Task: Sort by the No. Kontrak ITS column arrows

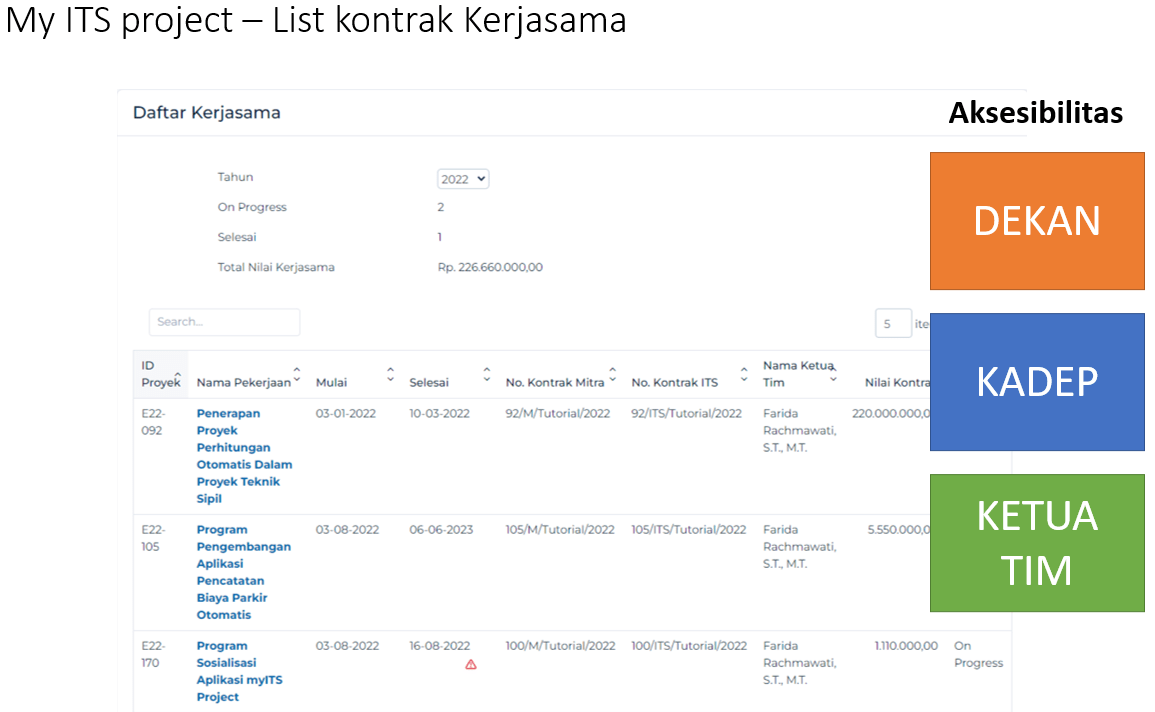Action: coord(744,374)
